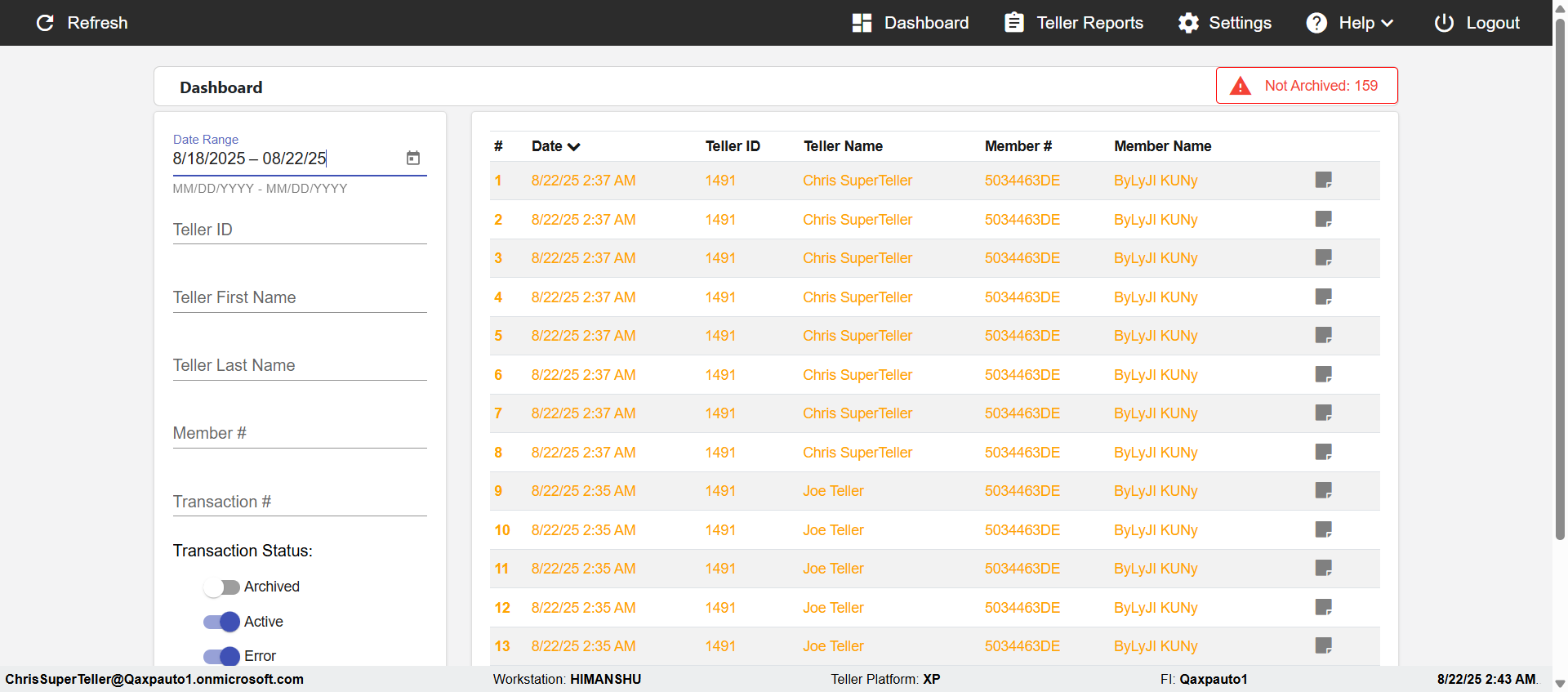1568x692 pixels.
Task: Click the Teller Reports clipboard icon
Action: 1014,22
